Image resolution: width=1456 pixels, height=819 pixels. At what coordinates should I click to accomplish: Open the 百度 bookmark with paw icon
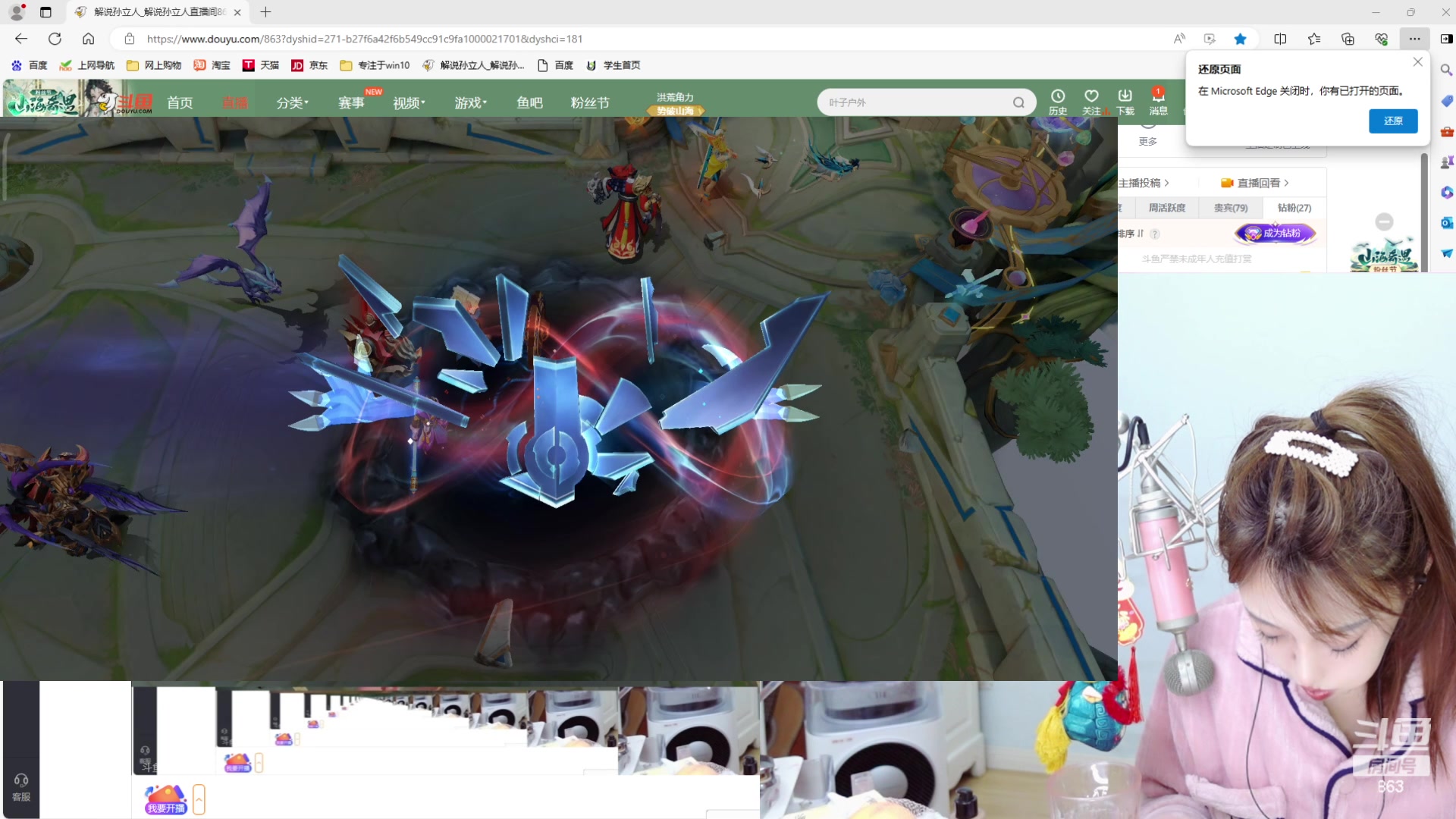pos(29,65)
